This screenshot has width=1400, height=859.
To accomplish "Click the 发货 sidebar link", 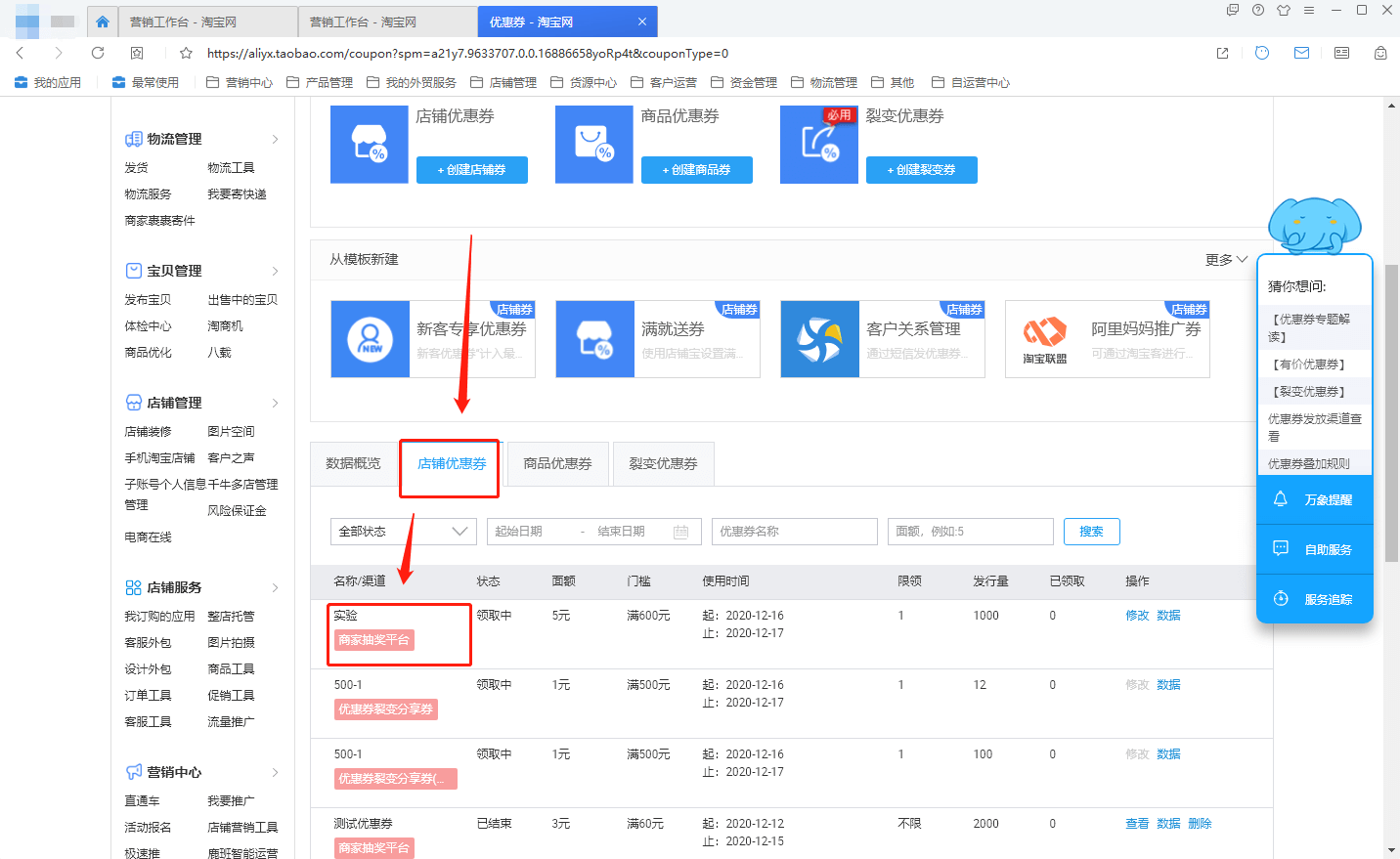I will (136, 168).
